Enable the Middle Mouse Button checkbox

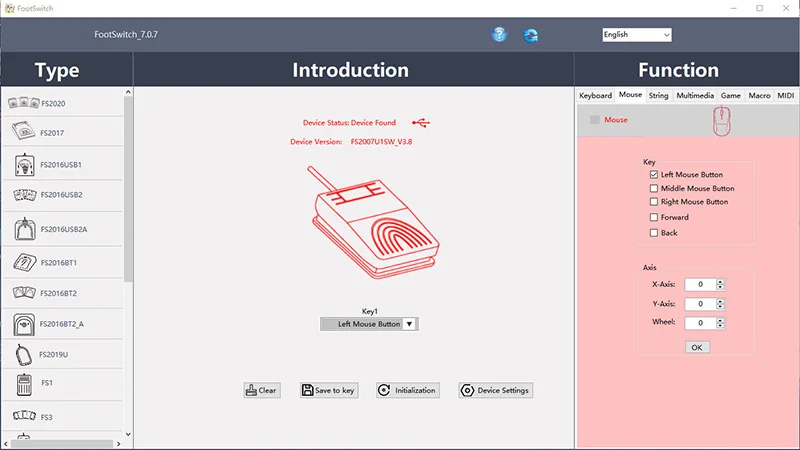(654, 188)
